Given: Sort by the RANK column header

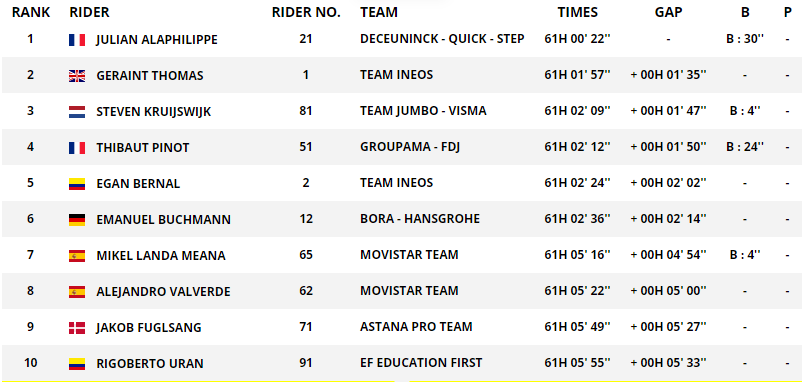Looking at the screenshot, I should point(31,12).
